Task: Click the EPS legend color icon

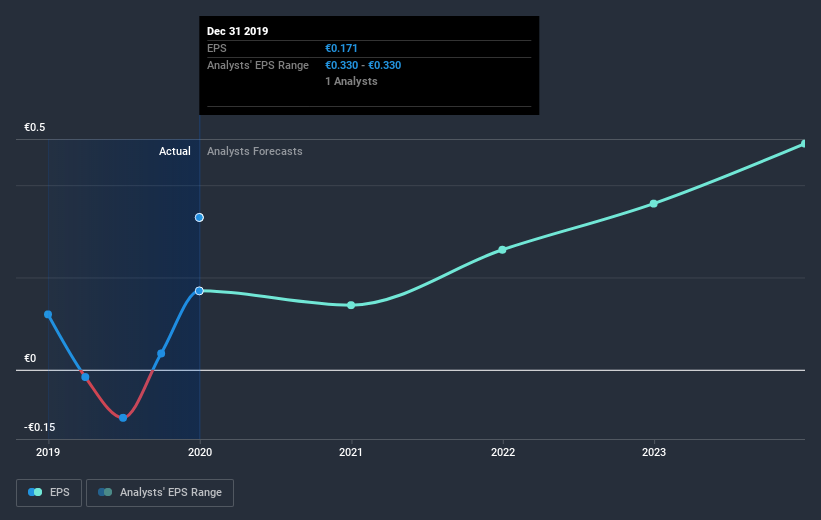Action: click(35, 492)
